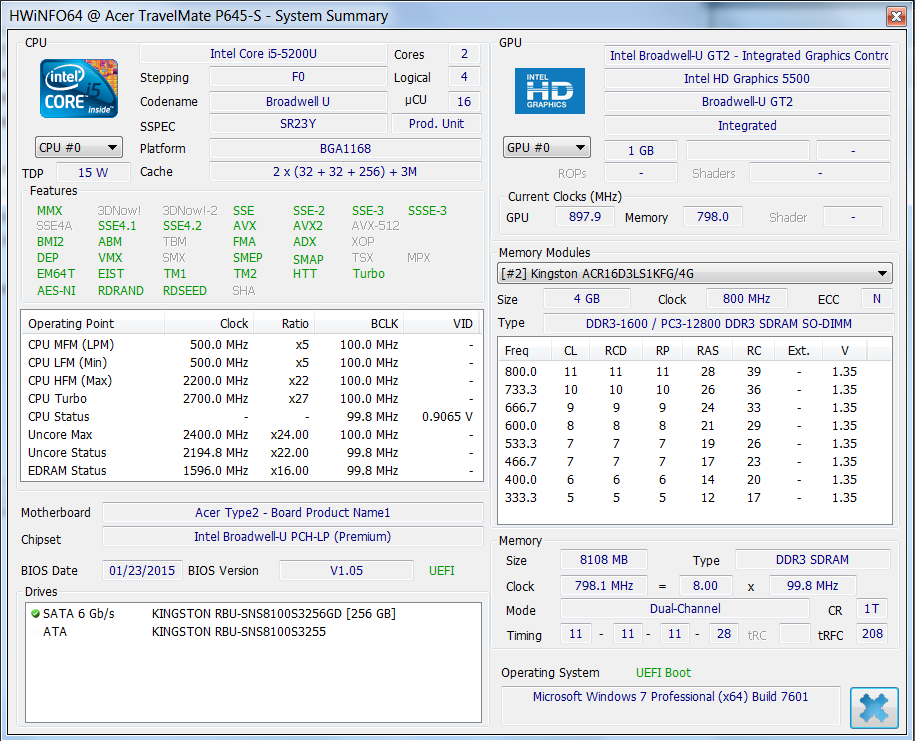Click the Intel Broadwell-U PCH-LP chipset field
This screenshot has height=741, width=915.
292,539
